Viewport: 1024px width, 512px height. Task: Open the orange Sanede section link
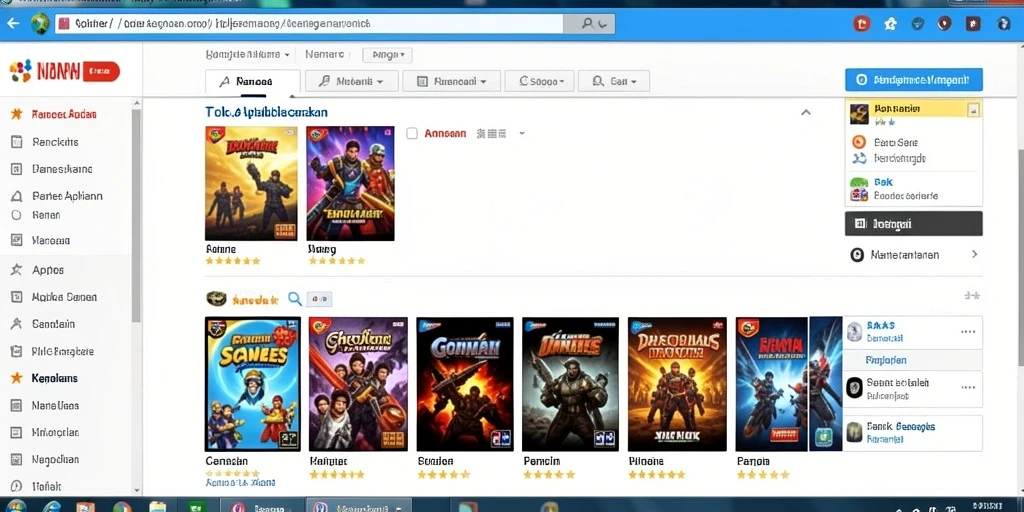click(255, 300)
